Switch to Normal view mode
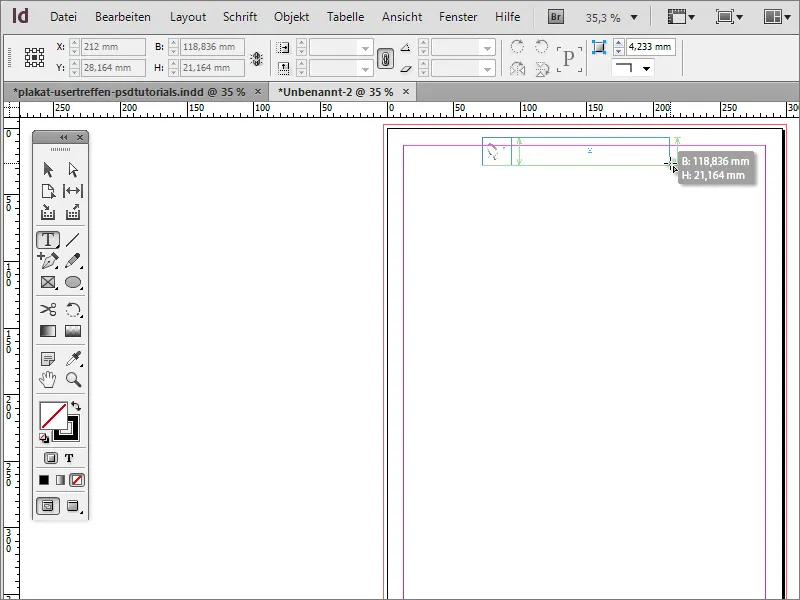 [x=48, y=506]
